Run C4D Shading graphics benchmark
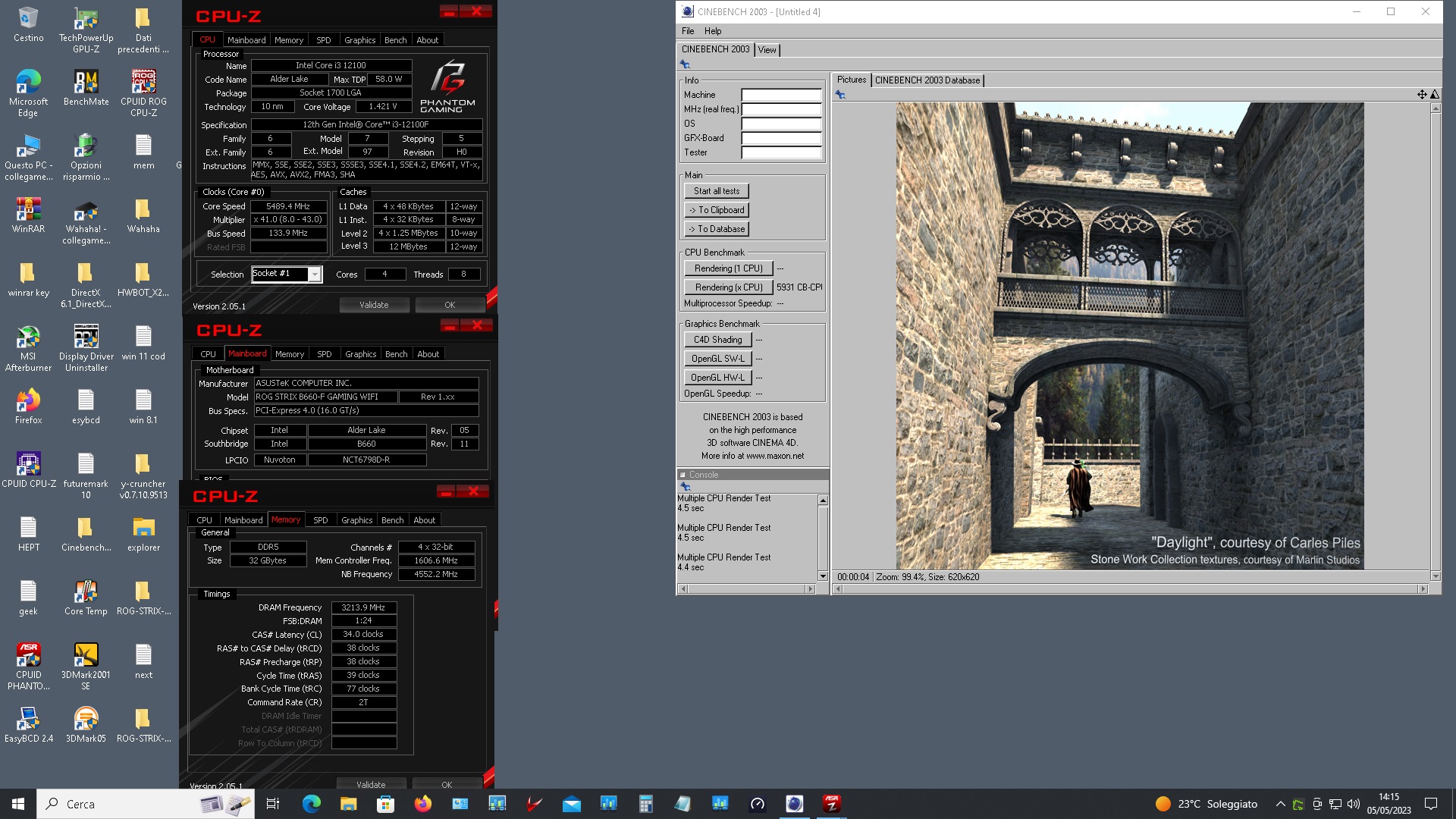 click(718, 340)
